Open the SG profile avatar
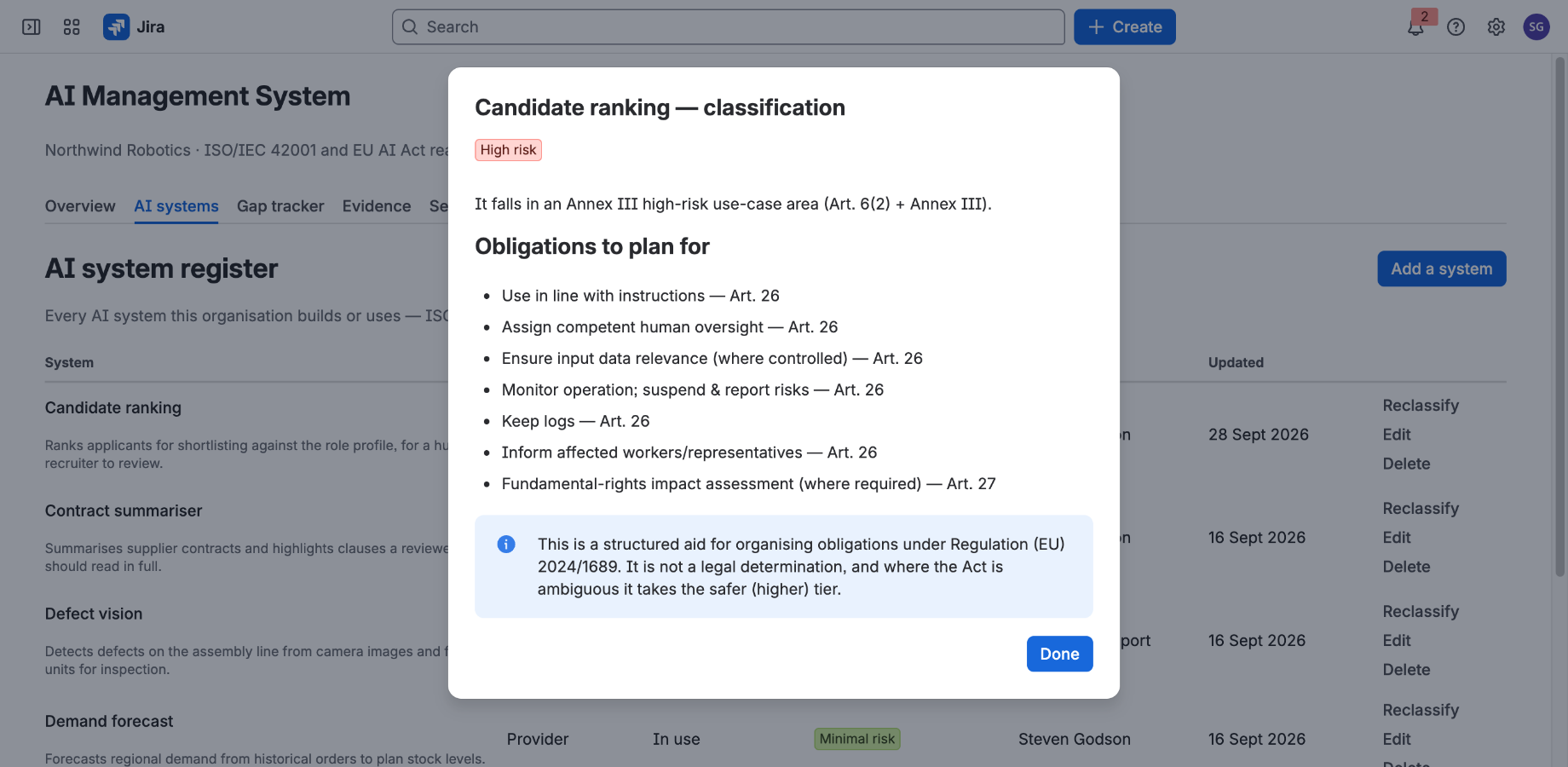The image size is (1568, 767). 1536,27
